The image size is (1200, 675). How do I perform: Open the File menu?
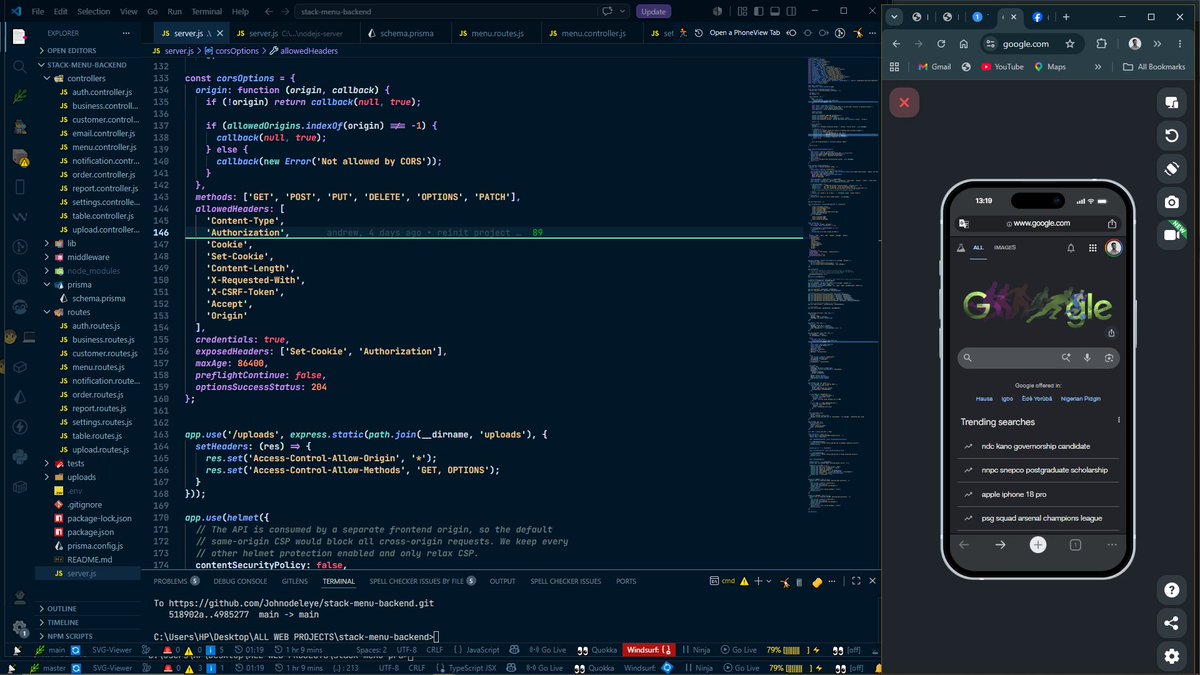coord(36,11)
